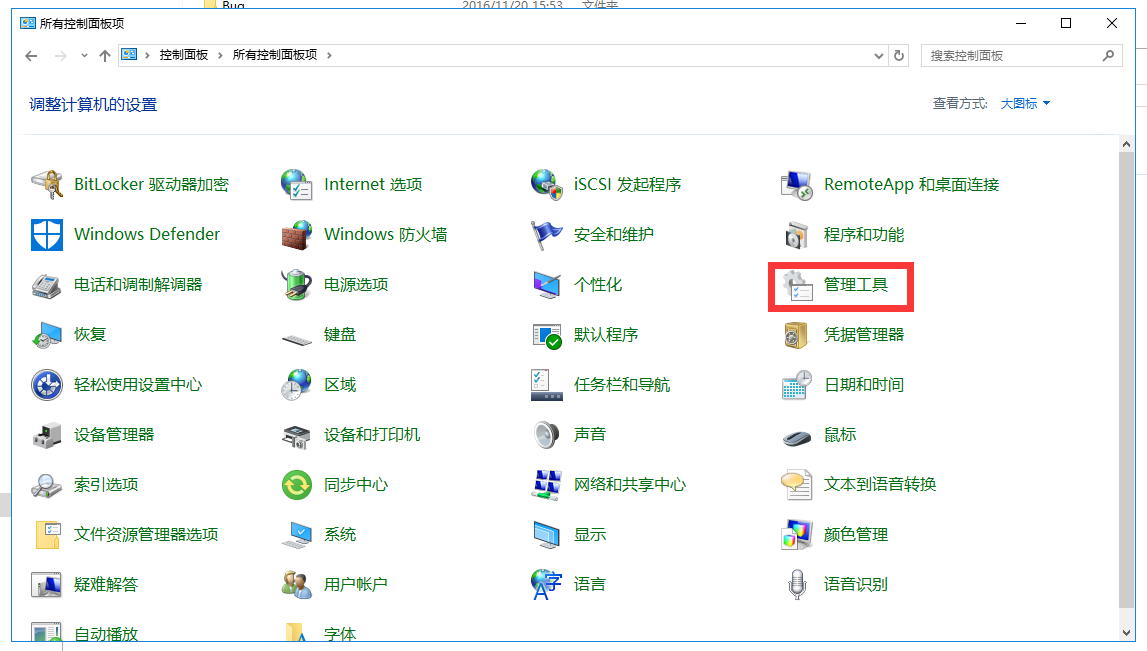1147x651 pixels.
Task: Open the 安全和维护 flag icon
Action: (x=547, y=235)
